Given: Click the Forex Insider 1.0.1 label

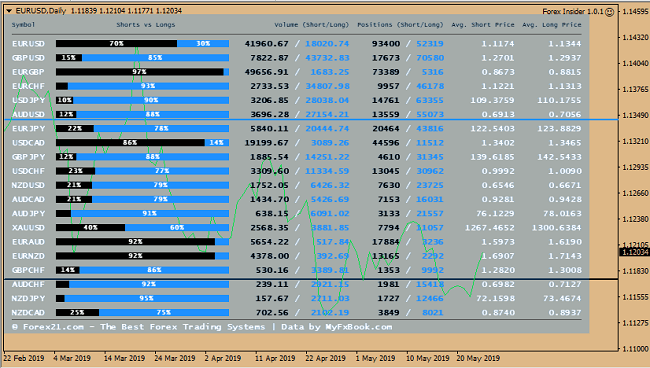Looking at the screenshot, I should (573, 12).
